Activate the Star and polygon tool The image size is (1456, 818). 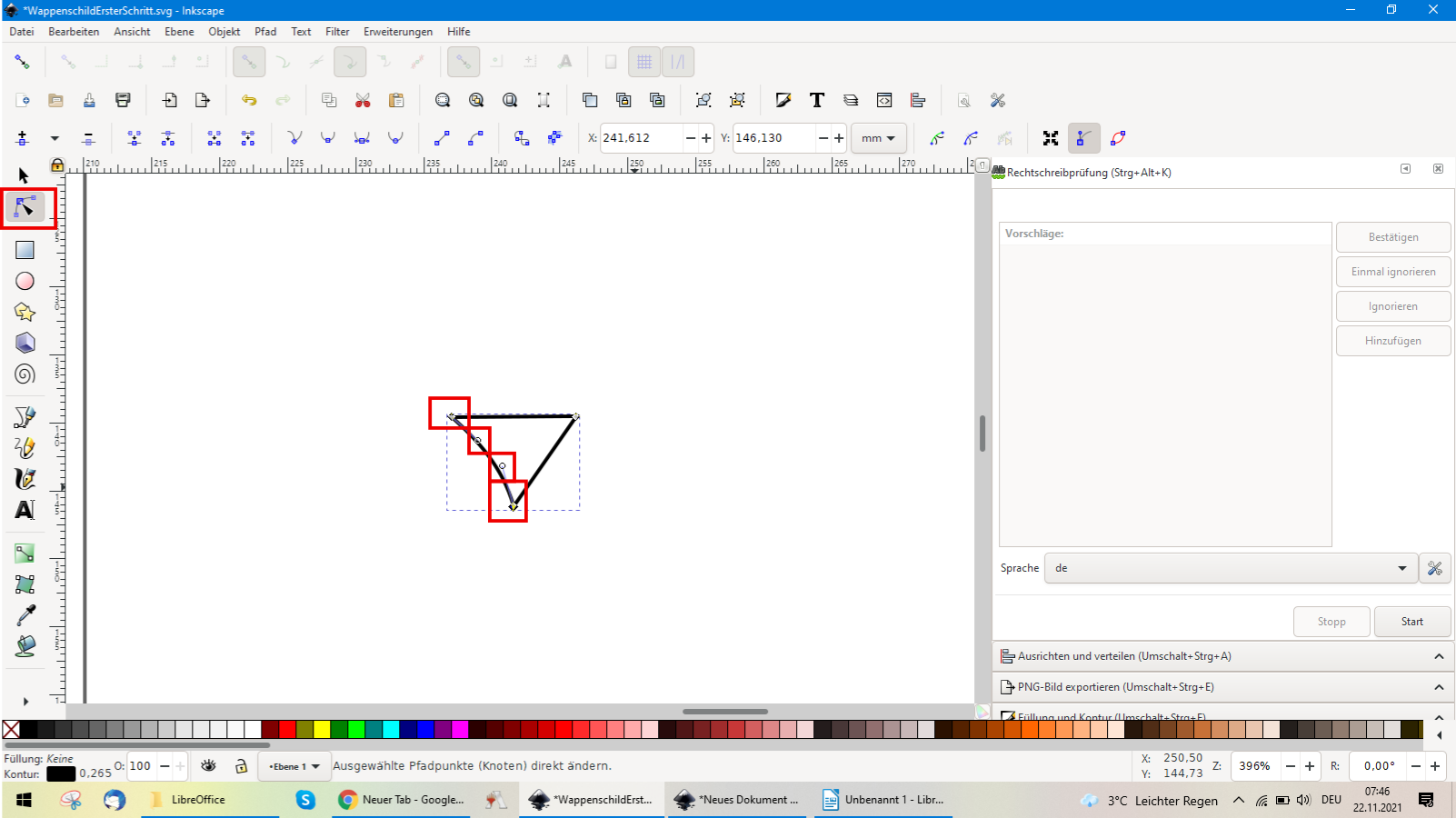25,312
